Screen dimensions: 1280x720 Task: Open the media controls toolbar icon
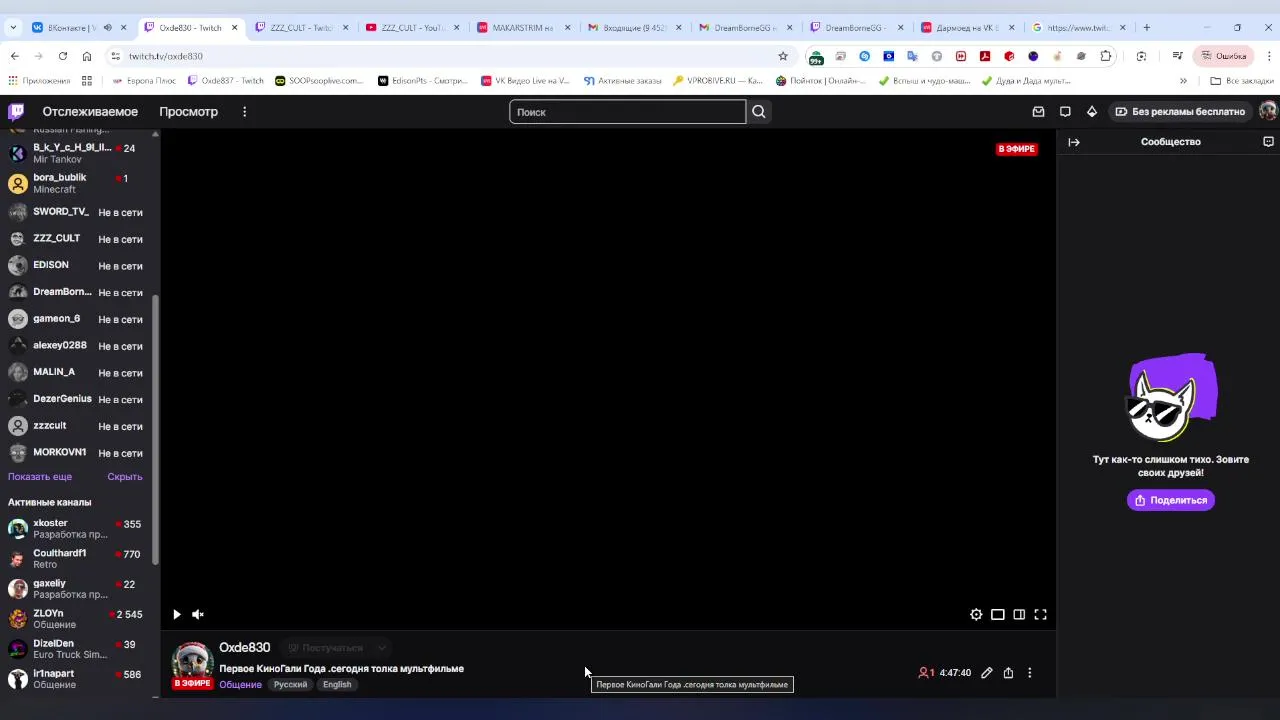coord(1177,56)
